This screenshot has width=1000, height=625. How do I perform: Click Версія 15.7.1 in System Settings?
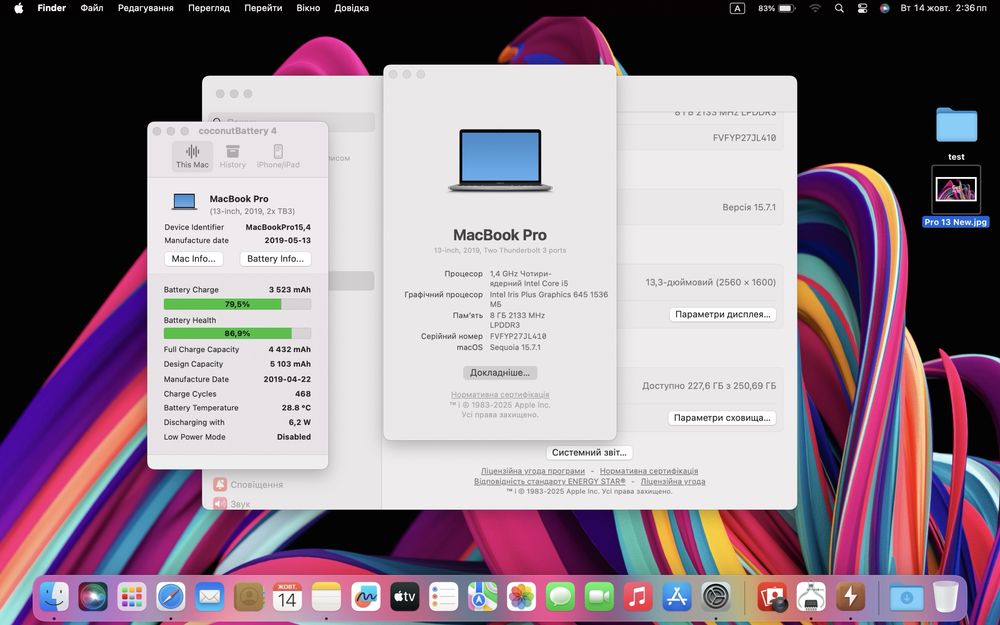pos(749,207)
